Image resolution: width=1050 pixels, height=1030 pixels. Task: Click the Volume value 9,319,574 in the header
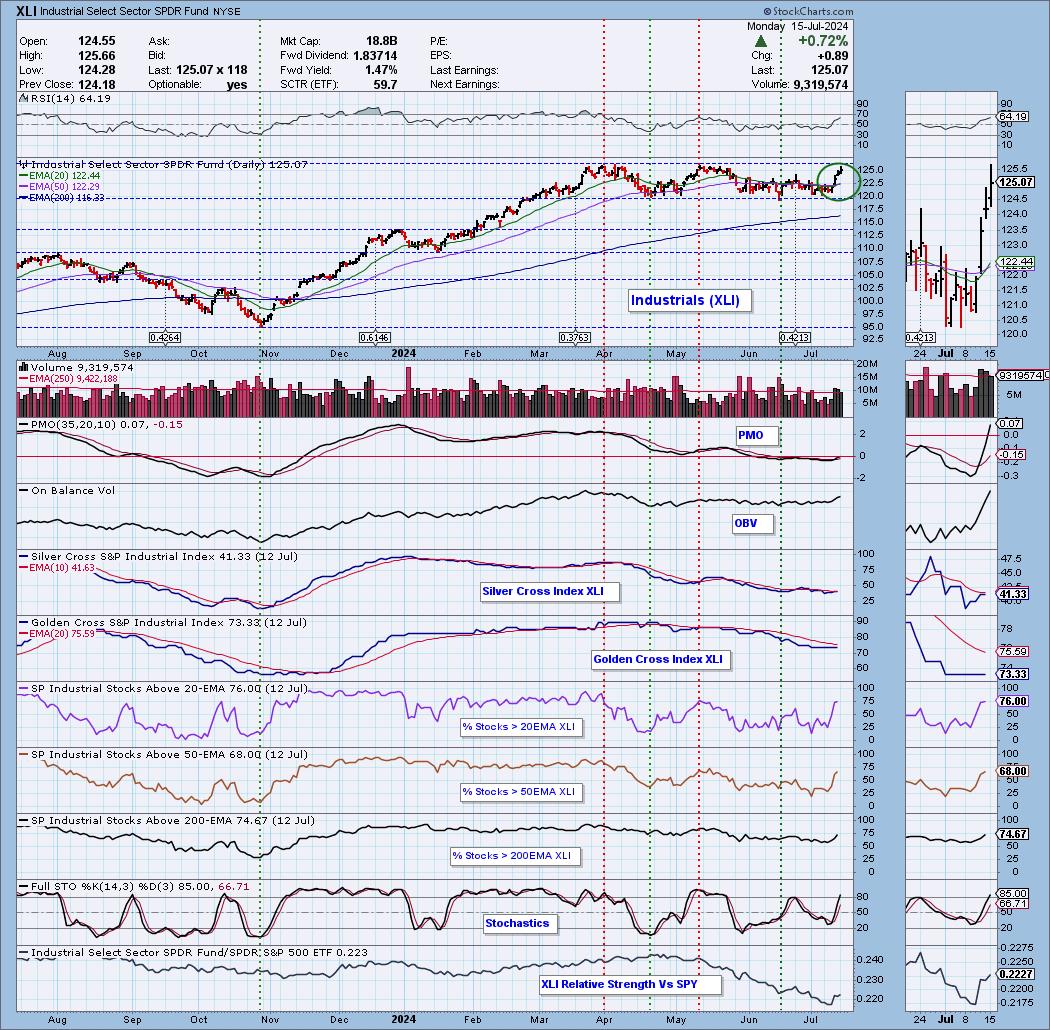[820, 84]
